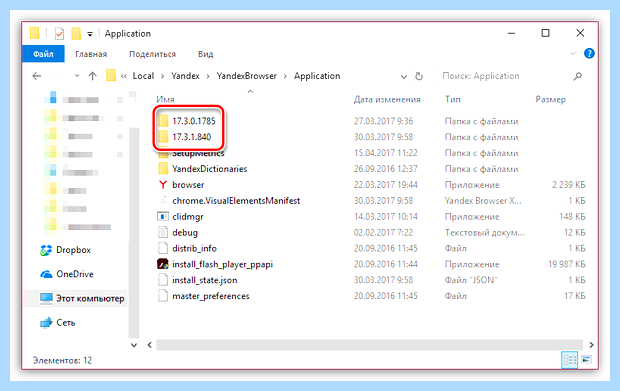The image size is (620, 391).
Task: Open the 17.3.0.1785 folder
Action: coord(194,121)
